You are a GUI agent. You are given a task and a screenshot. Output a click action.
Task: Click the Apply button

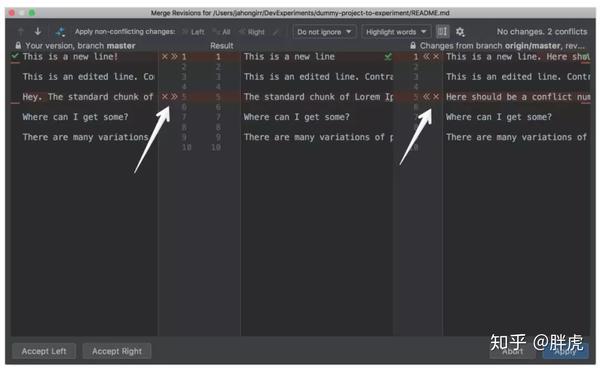coord(566,351)
